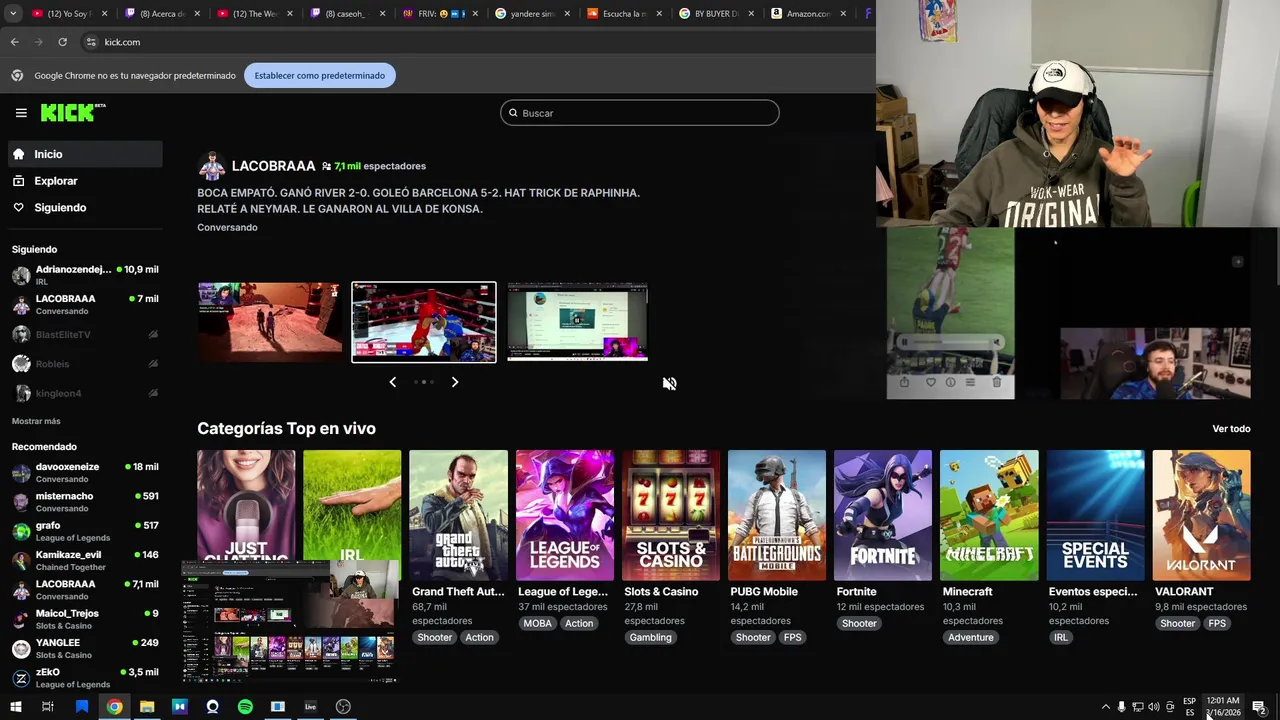Show next featured stream in carousel
The height and width of the screenshot is (720, 1280).
455,382
